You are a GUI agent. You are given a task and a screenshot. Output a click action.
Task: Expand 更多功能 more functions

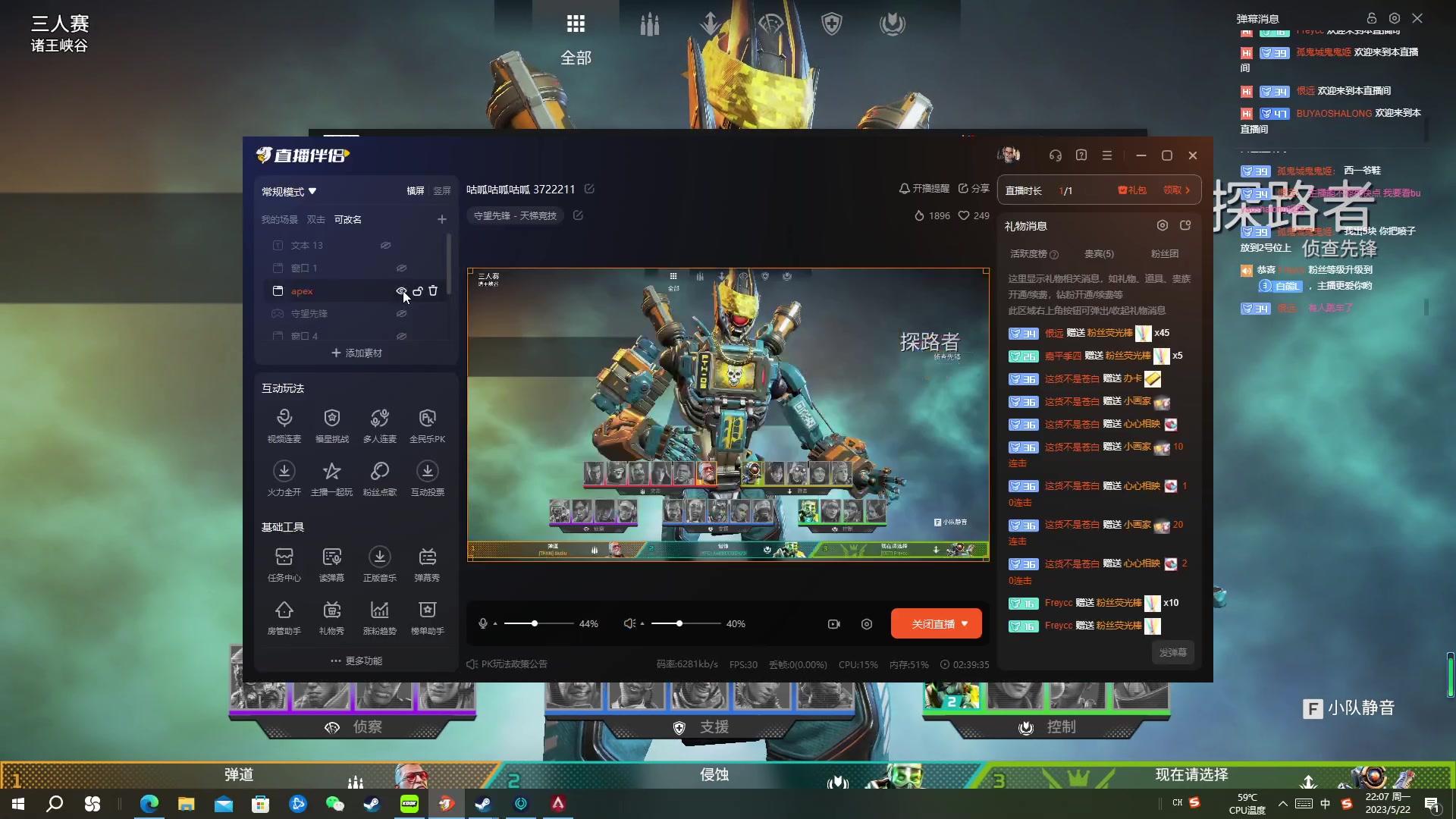pos(356,661)
